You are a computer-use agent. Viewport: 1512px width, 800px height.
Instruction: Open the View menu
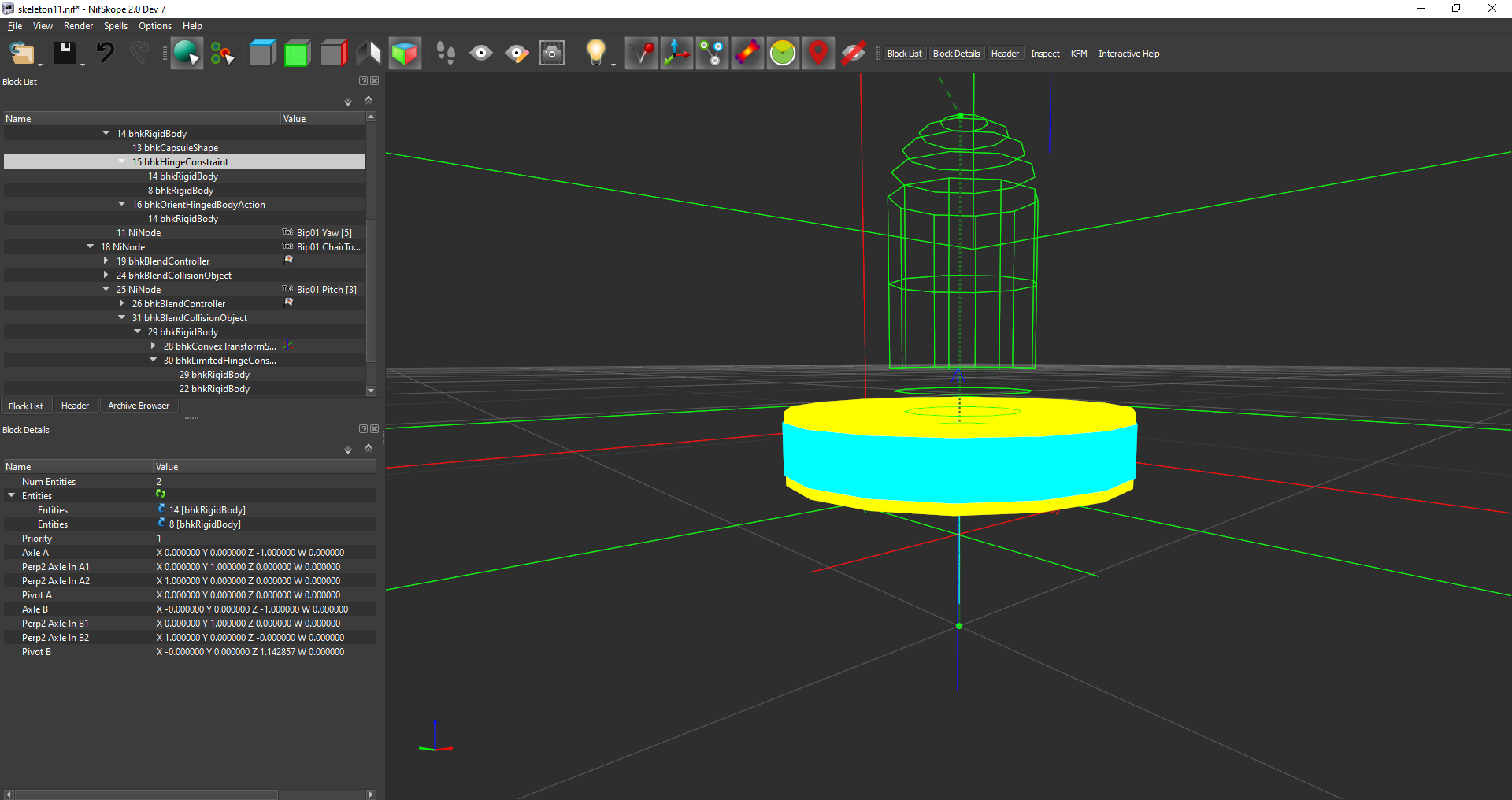(x=43, y=26)
